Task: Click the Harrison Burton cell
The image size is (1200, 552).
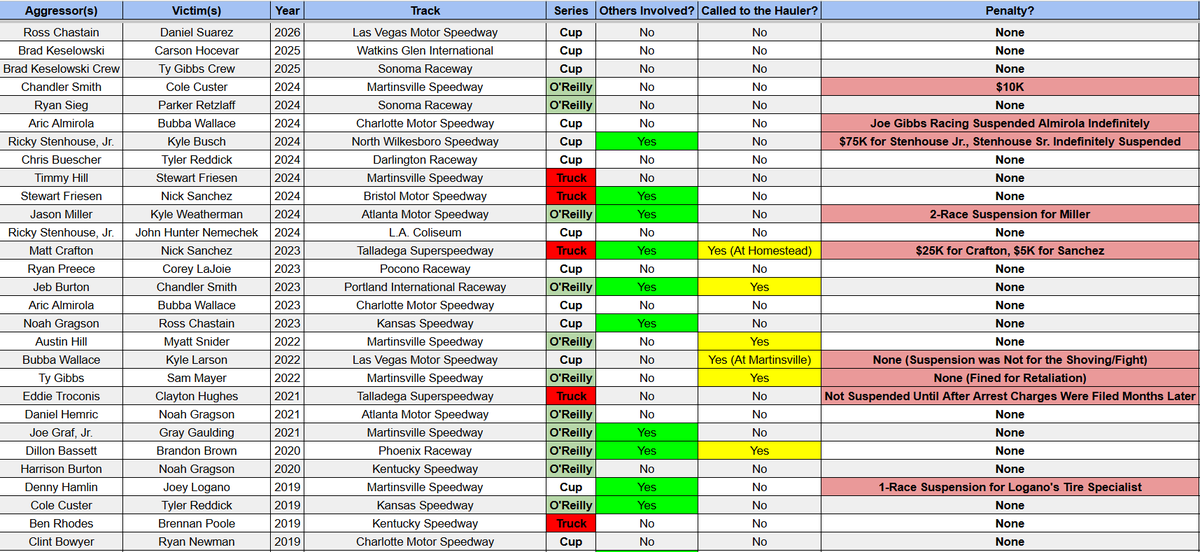Action: click(x=61, y=469)
